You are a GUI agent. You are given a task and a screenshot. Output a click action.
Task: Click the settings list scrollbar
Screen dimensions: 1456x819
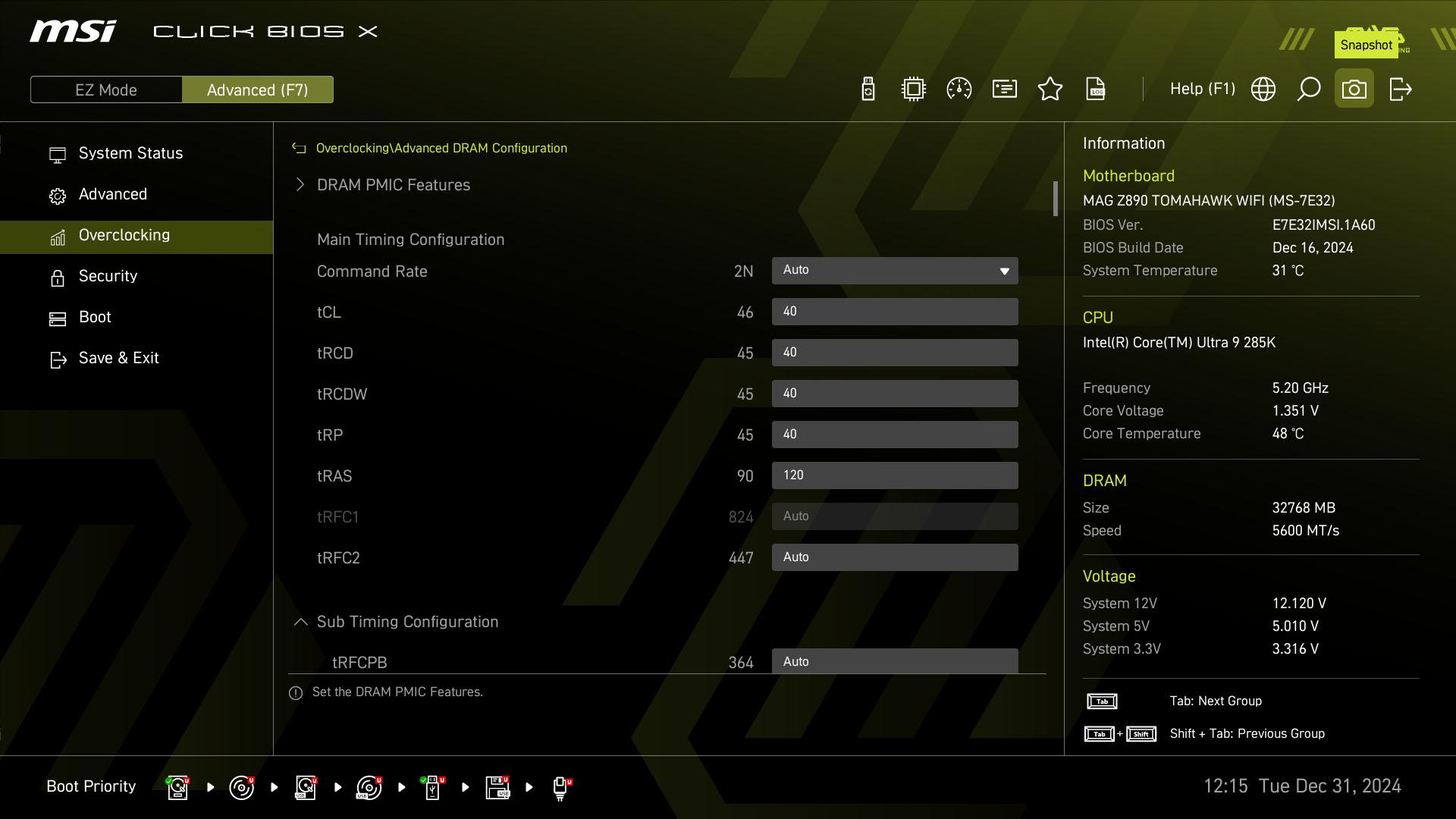[1055, 199]
